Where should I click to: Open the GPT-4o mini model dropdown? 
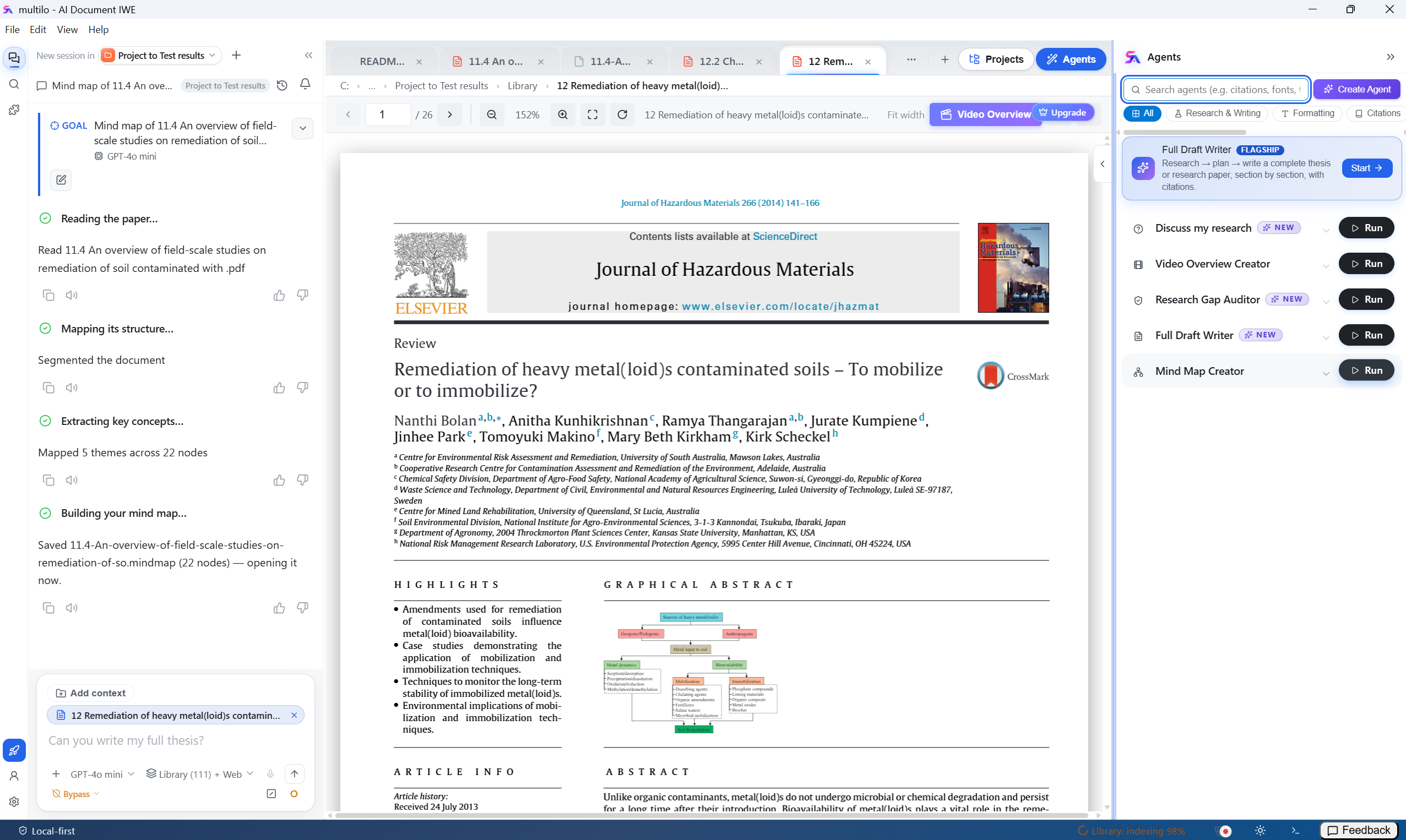pos(102,774)
